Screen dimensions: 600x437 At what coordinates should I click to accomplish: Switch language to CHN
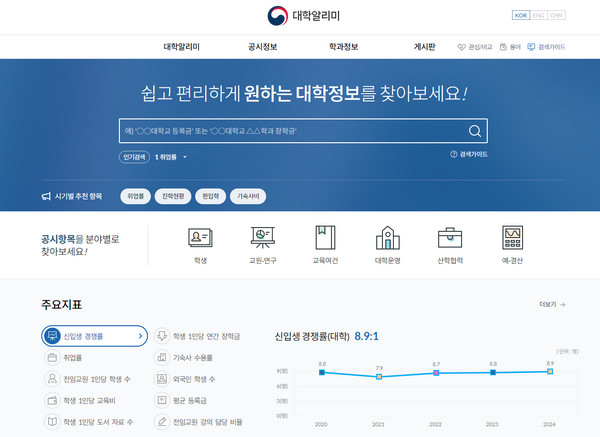[556, 15]
